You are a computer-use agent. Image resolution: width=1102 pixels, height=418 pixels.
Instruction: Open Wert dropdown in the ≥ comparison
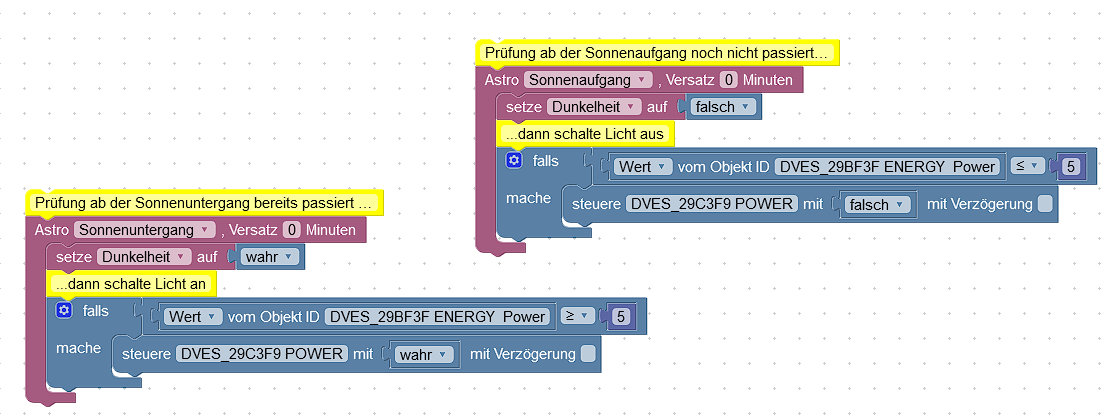click(x=193, y=317)
